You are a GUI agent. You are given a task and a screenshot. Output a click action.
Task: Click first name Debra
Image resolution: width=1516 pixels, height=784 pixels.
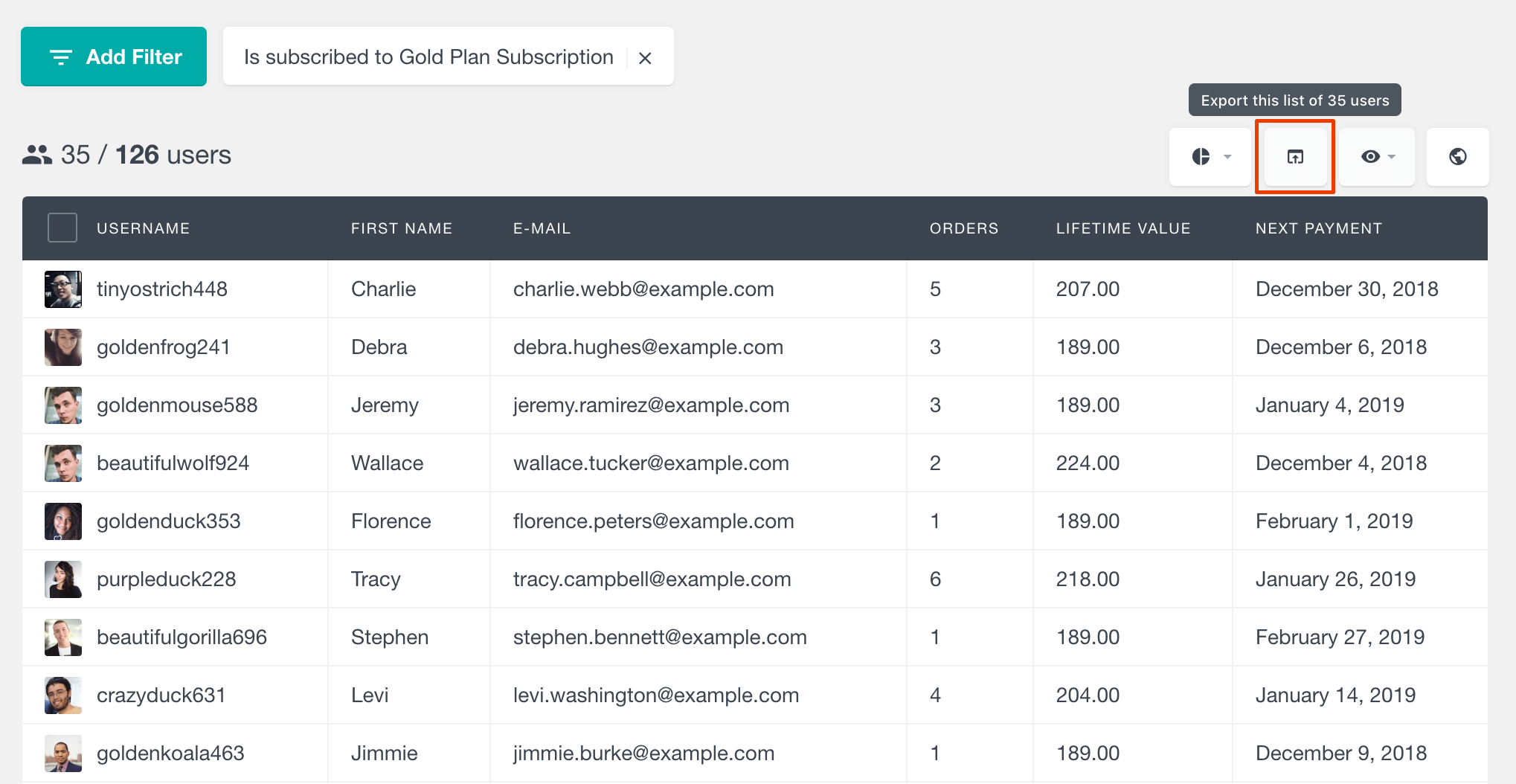pos(379,347)
